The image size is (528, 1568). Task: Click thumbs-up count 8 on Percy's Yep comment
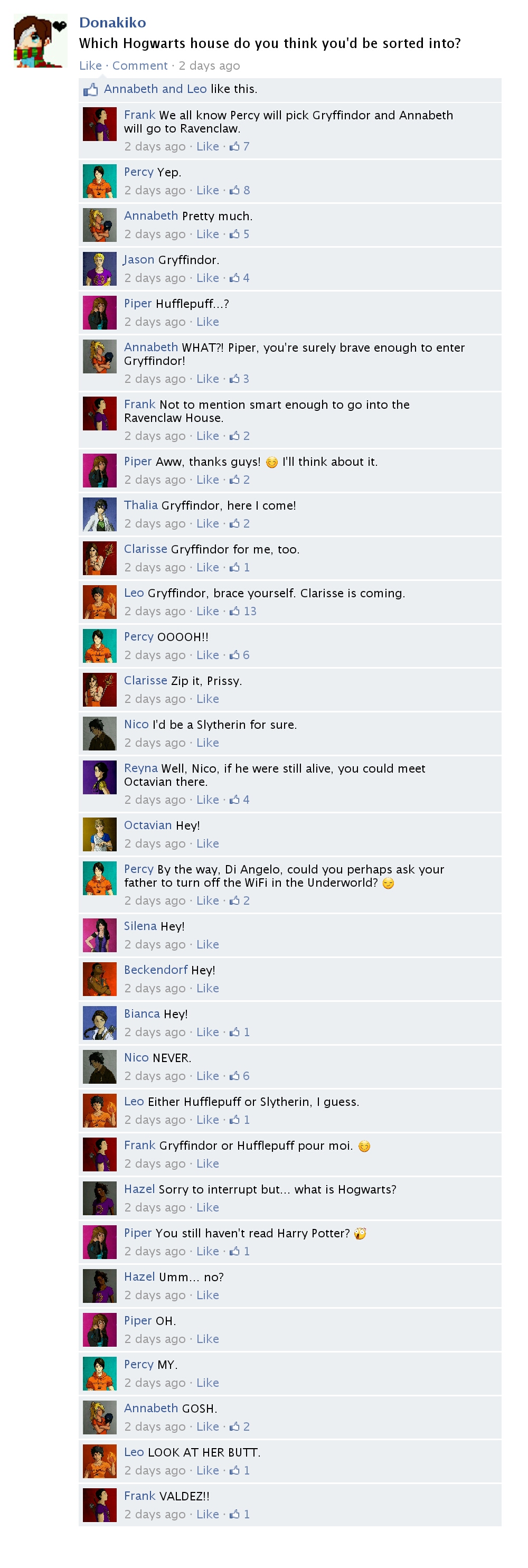[x=239, y=190]
